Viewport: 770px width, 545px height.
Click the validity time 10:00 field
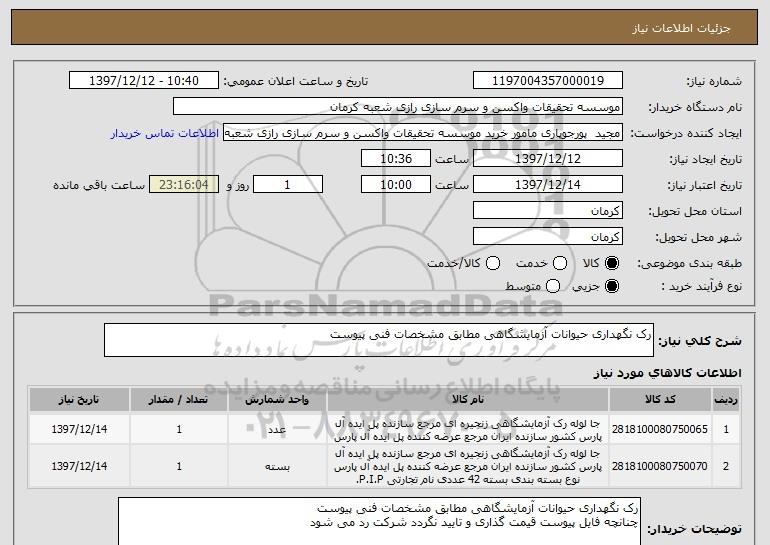396,185
